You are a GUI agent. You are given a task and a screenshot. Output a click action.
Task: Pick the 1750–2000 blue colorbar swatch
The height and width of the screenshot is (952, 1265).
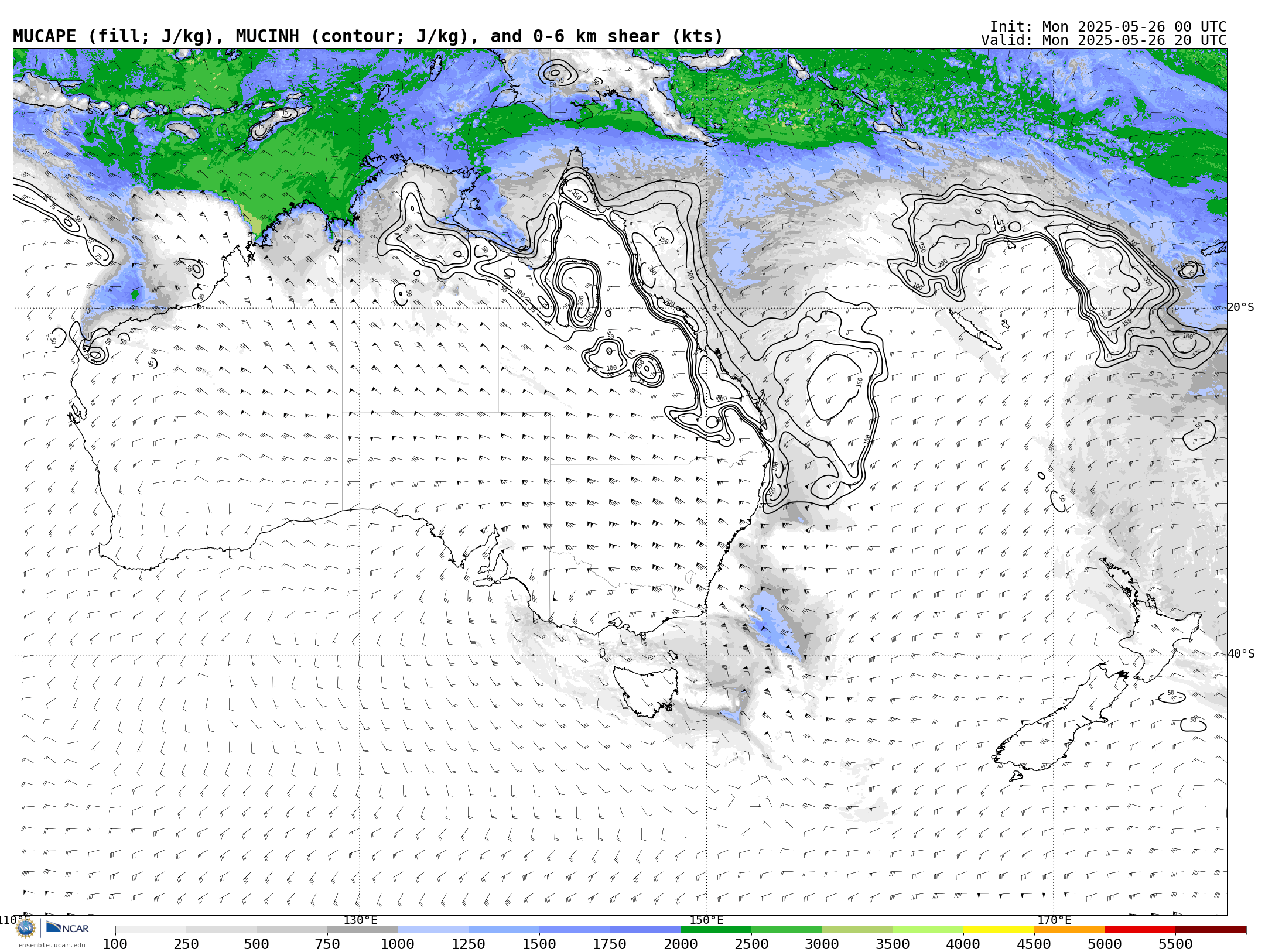pyautogui.click(x=645, y=930)
